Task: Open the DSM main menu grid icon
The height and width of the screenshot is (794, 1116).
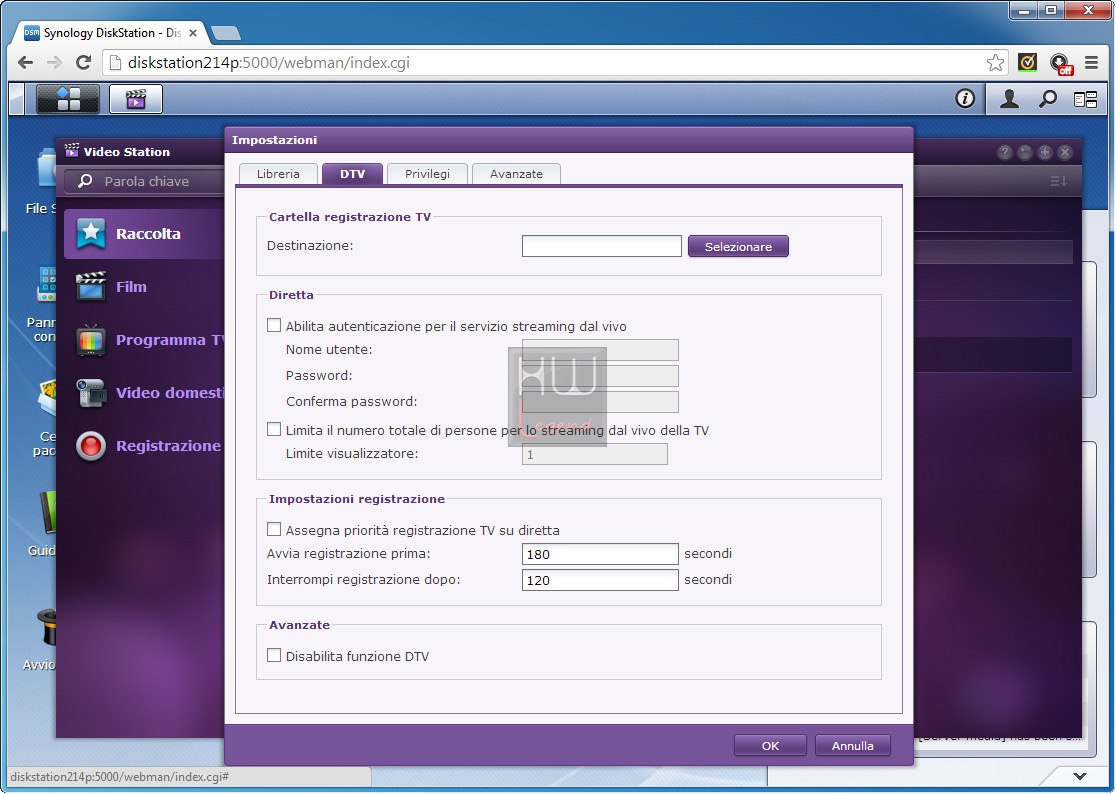Action: coord(68,99)
